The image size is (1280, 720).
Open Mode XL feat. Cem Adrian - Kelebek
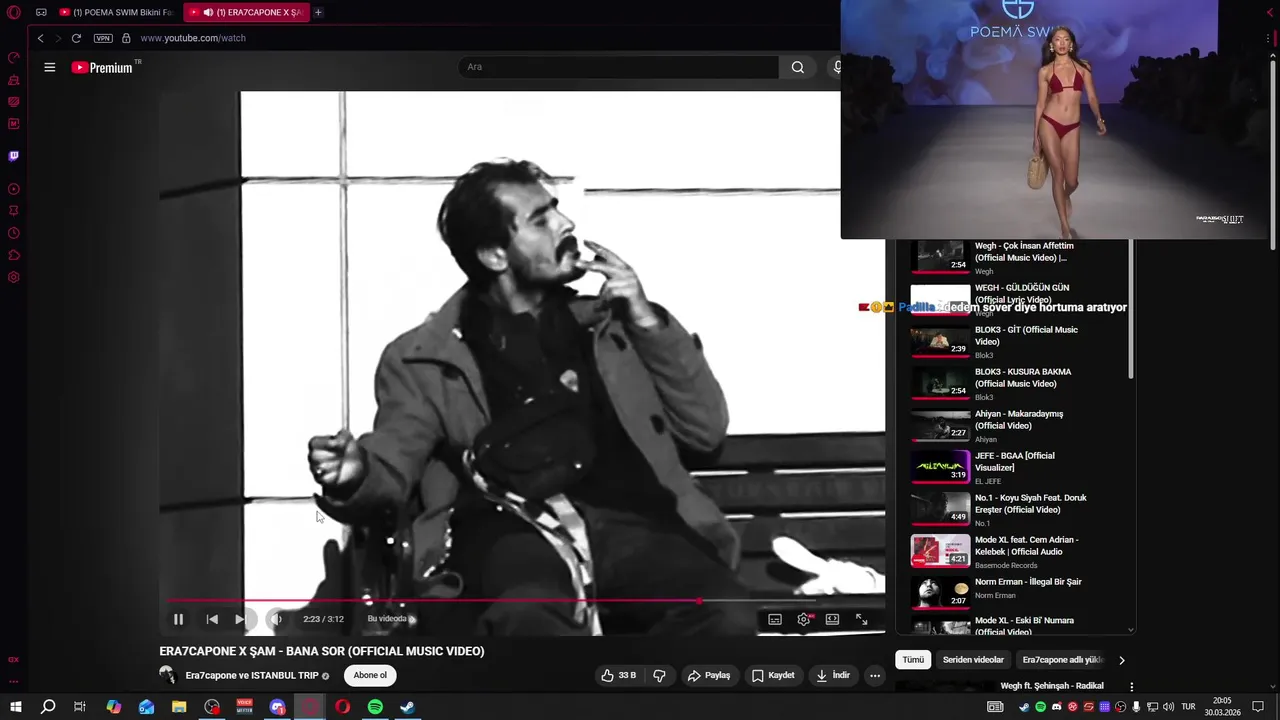pos(1027,546)
